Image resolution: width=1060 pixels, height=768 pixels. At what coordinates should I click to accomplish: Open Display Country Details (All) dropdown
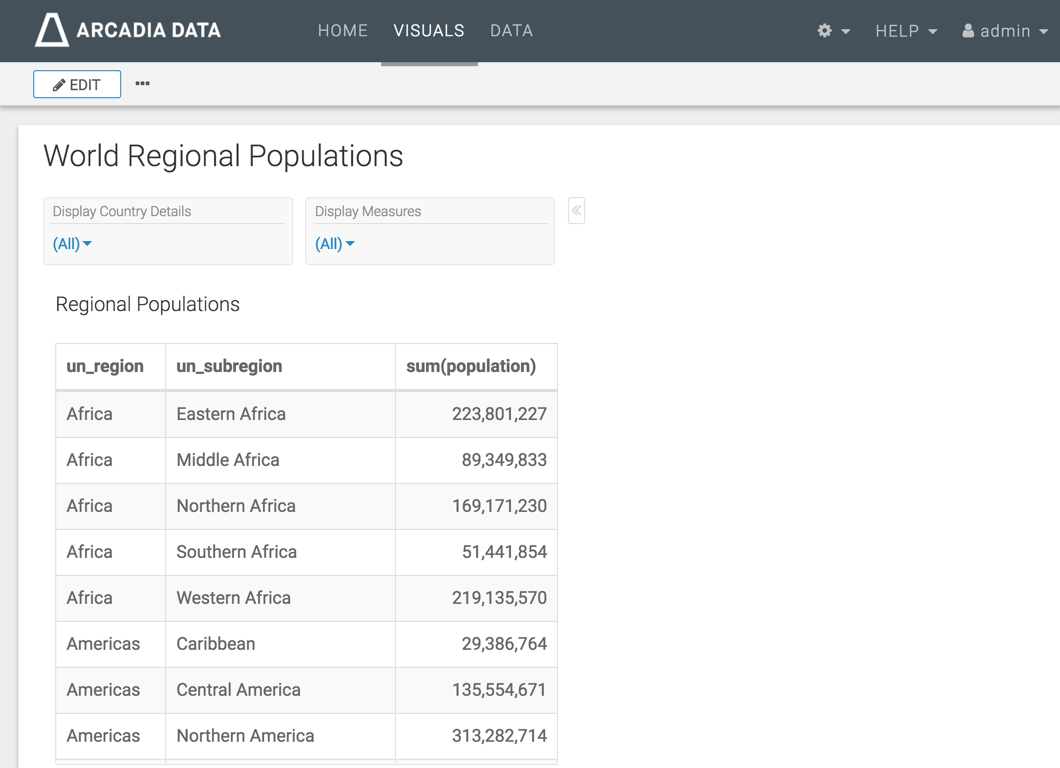click(x=72, y=244)
